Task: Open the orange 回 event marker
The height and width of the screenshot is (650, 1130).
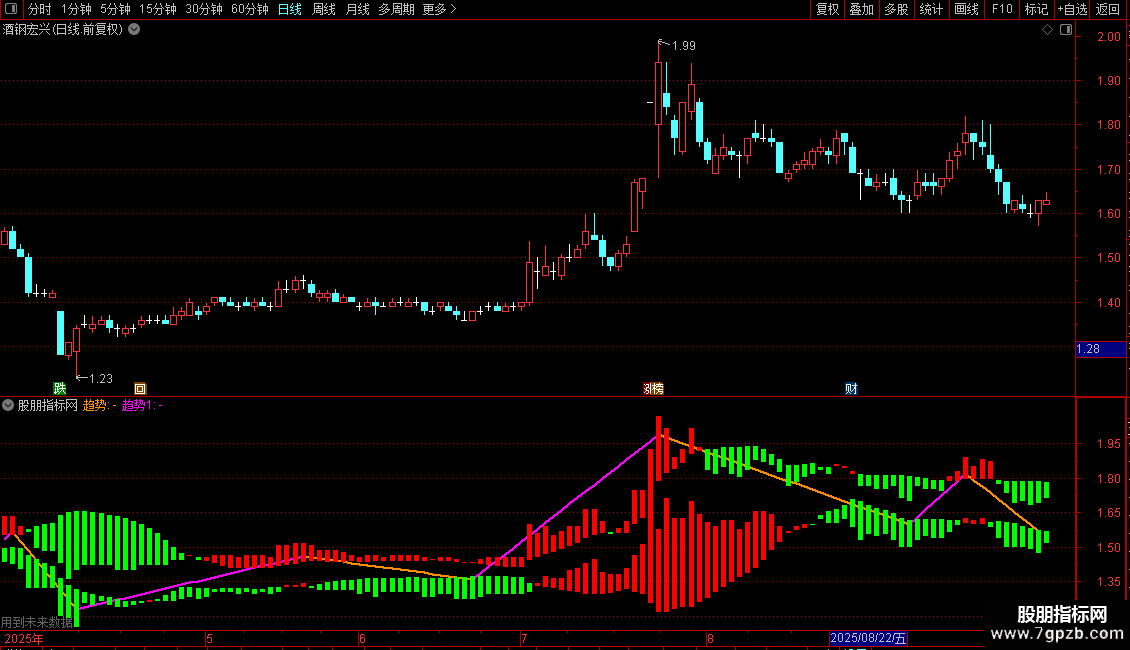Action: (x=140, y=388)
